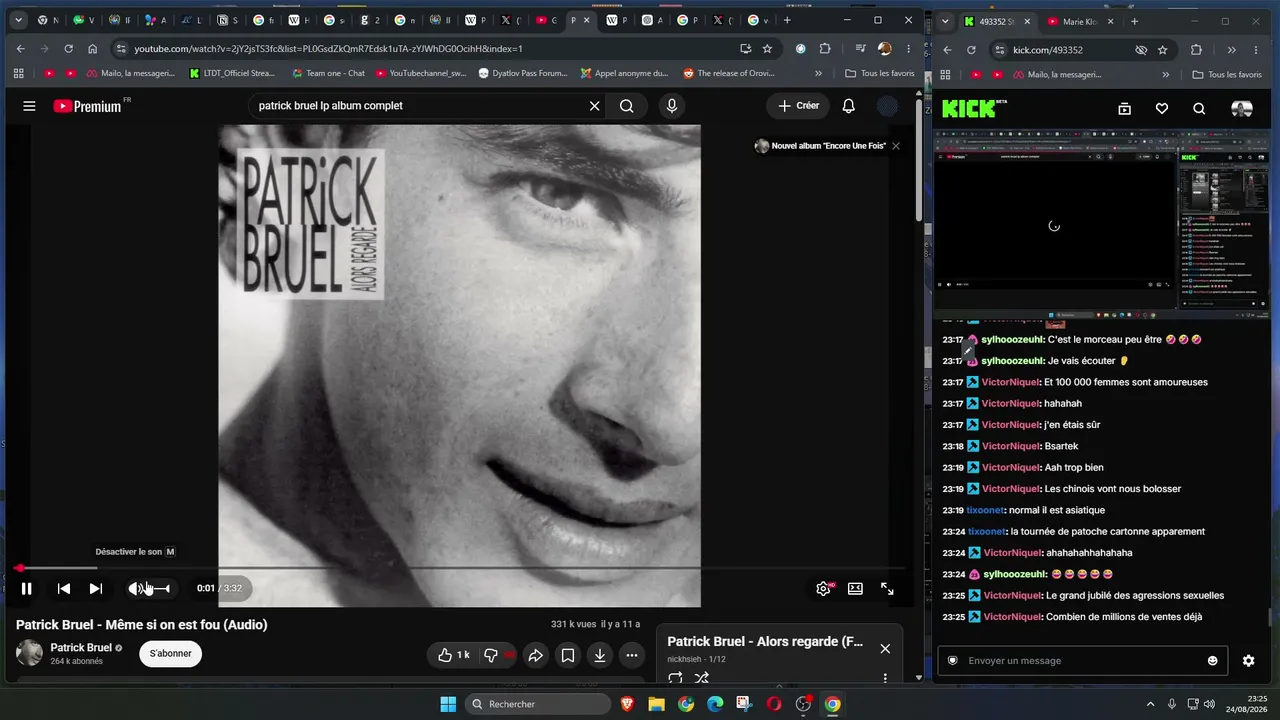The image size is (1280, 720).
Task: Bookmark the Kick page with star
Action: (x=1162, y=50)
